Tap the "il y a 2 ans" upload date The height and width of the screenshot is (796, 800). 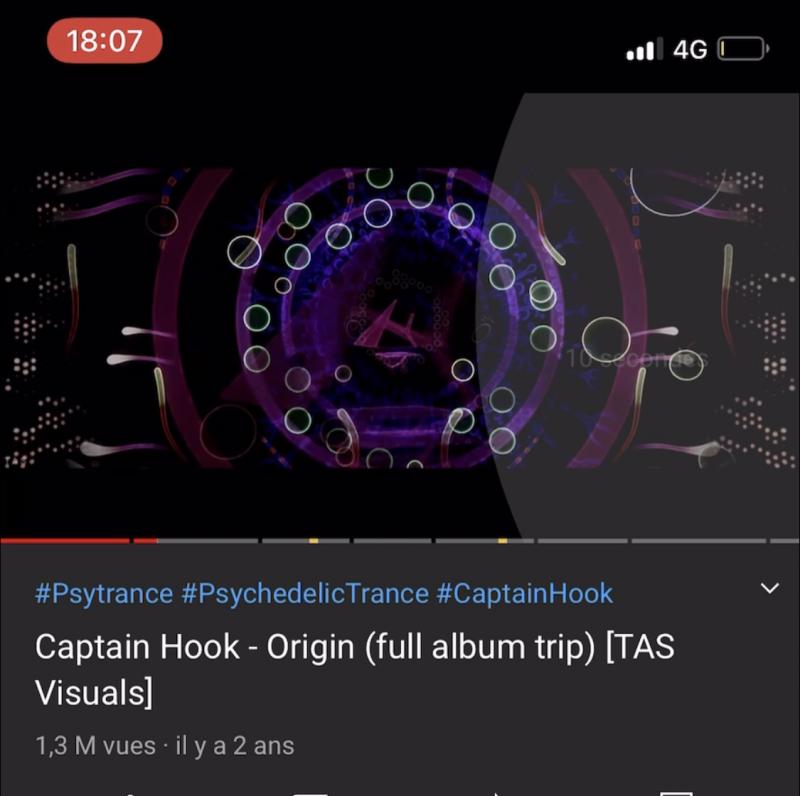pos(235,746)
